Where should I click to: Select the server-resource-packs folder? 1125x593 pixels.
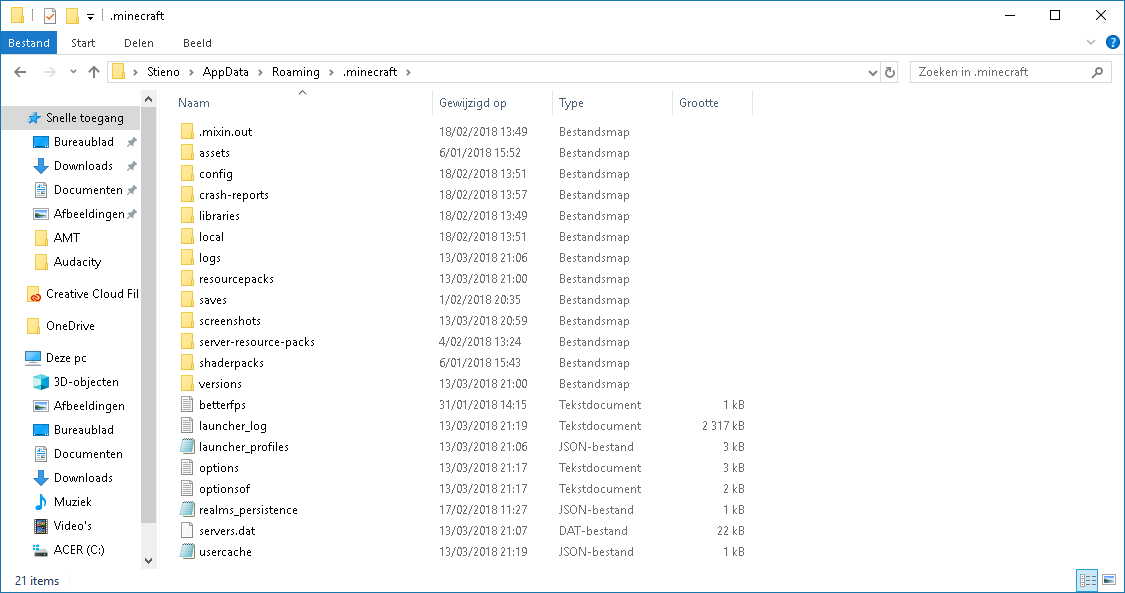[256, 342]
